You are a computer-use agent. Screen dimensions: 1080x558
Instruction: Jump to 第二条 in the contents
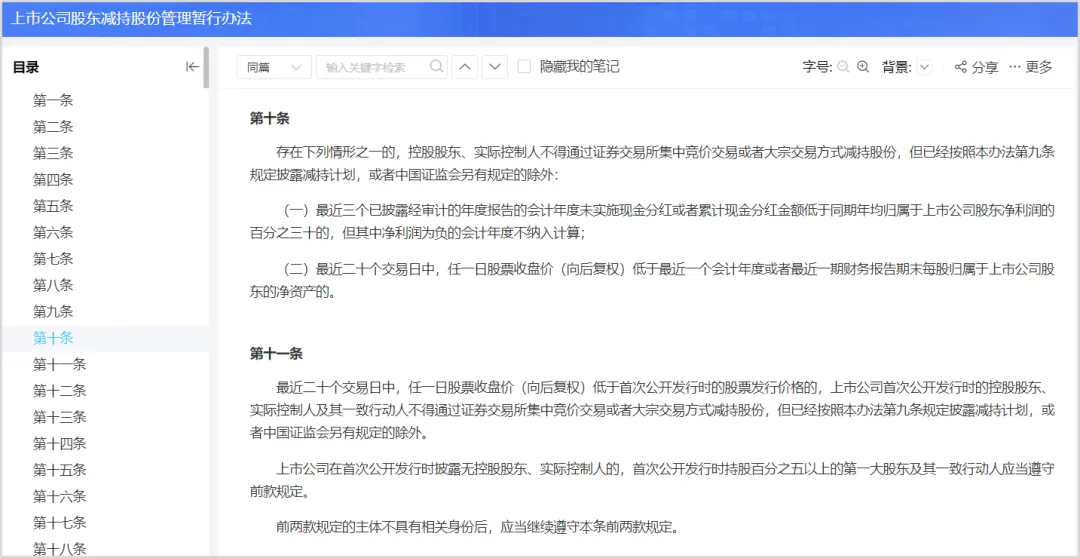tap(53, 127)
